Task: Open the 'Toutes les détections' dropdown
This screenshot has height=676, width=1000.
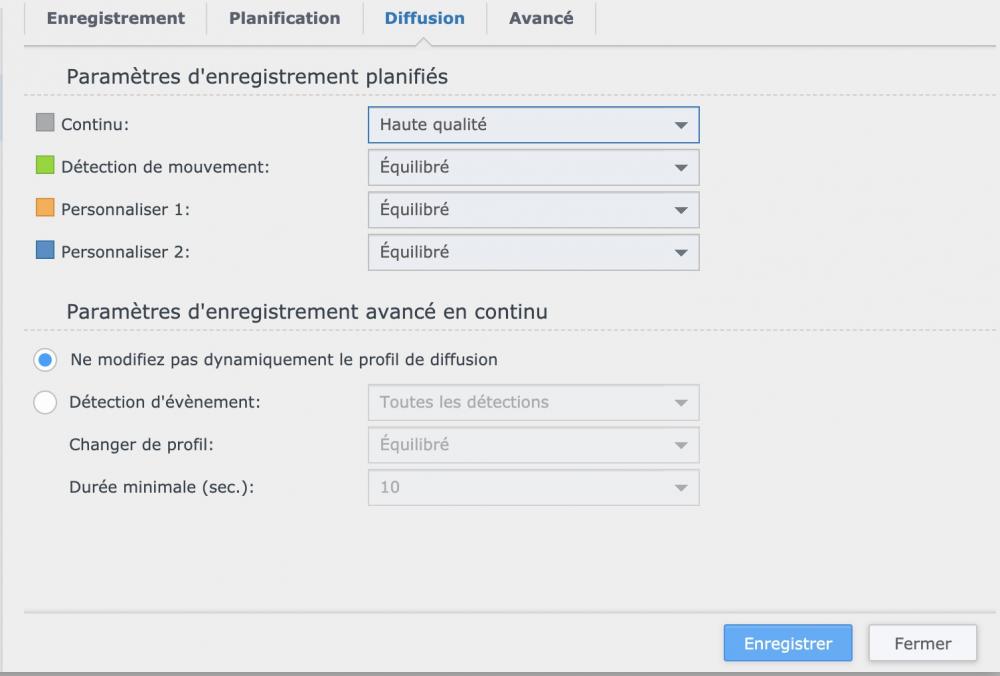Action: [x=533, y=402]
